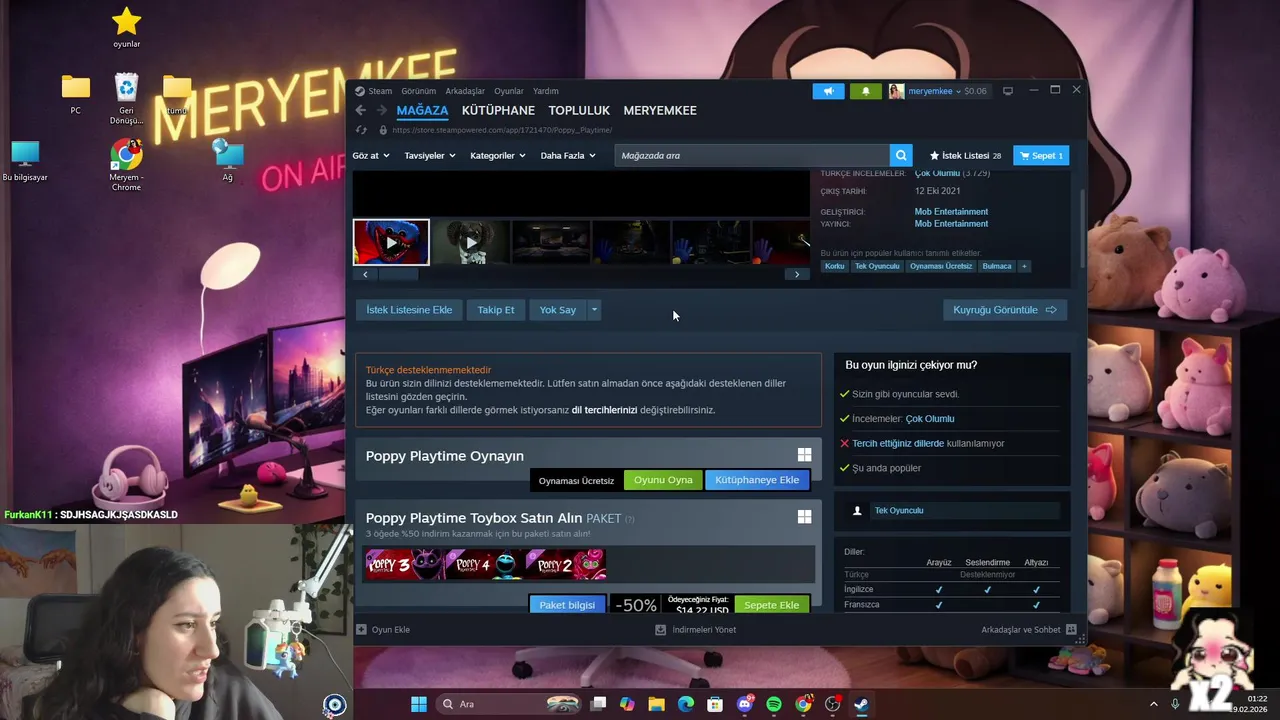
Task: Open İndirmeleri Yönet downloads manager
Action: point(696,630)
